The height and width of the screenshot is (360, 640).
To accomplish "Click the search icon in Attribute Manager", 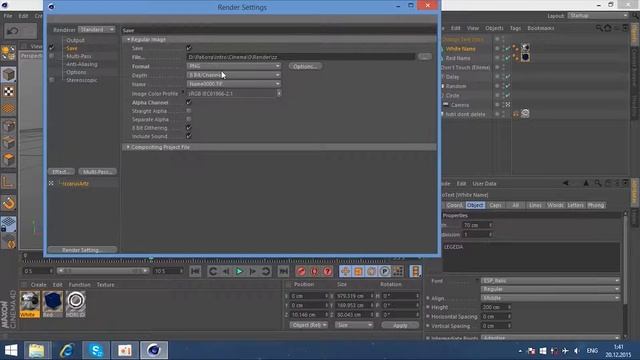I will (598, 184).
